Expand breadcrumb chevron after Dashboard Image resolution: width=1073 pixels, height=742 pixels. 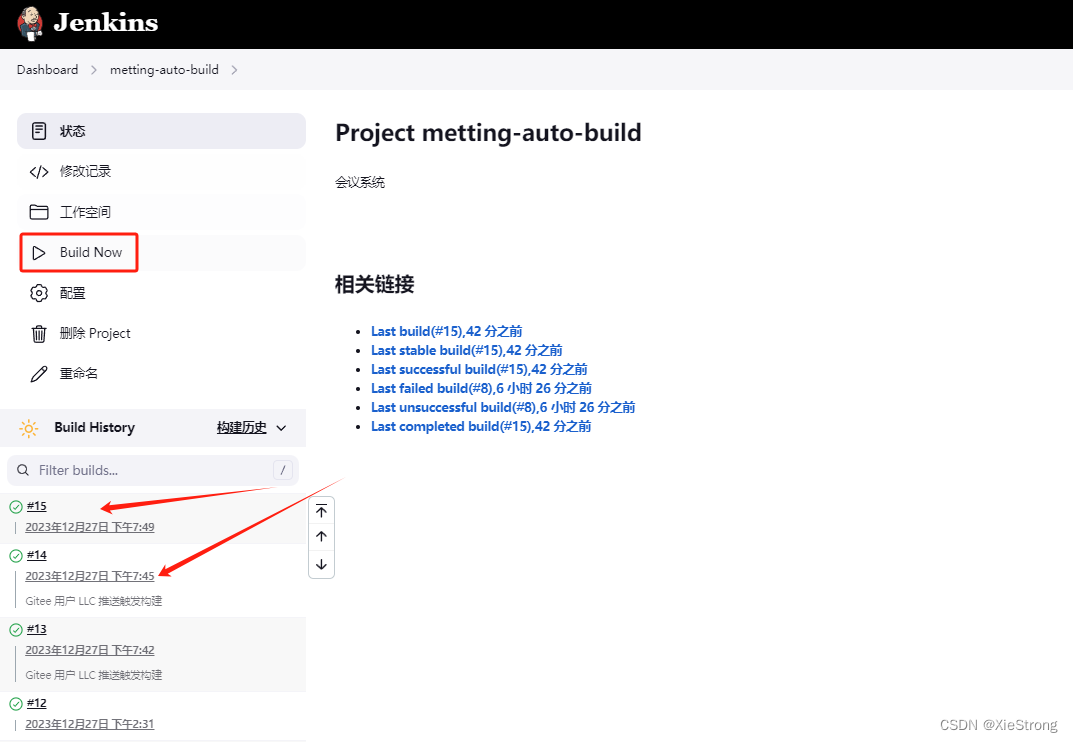coord(94,70)
